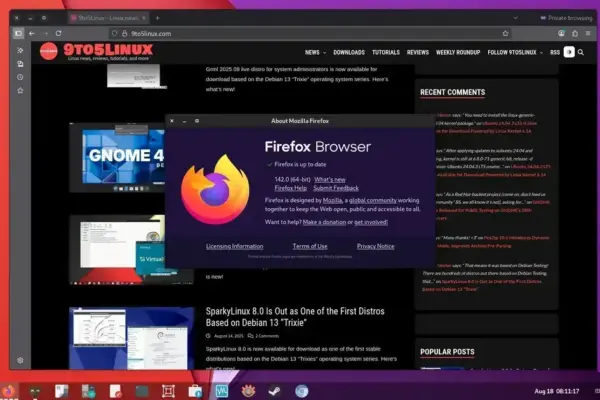Screen dimensions: 600x400
Task: Click the 9to5Linux round logo
Action: click(x=49, y=51)
